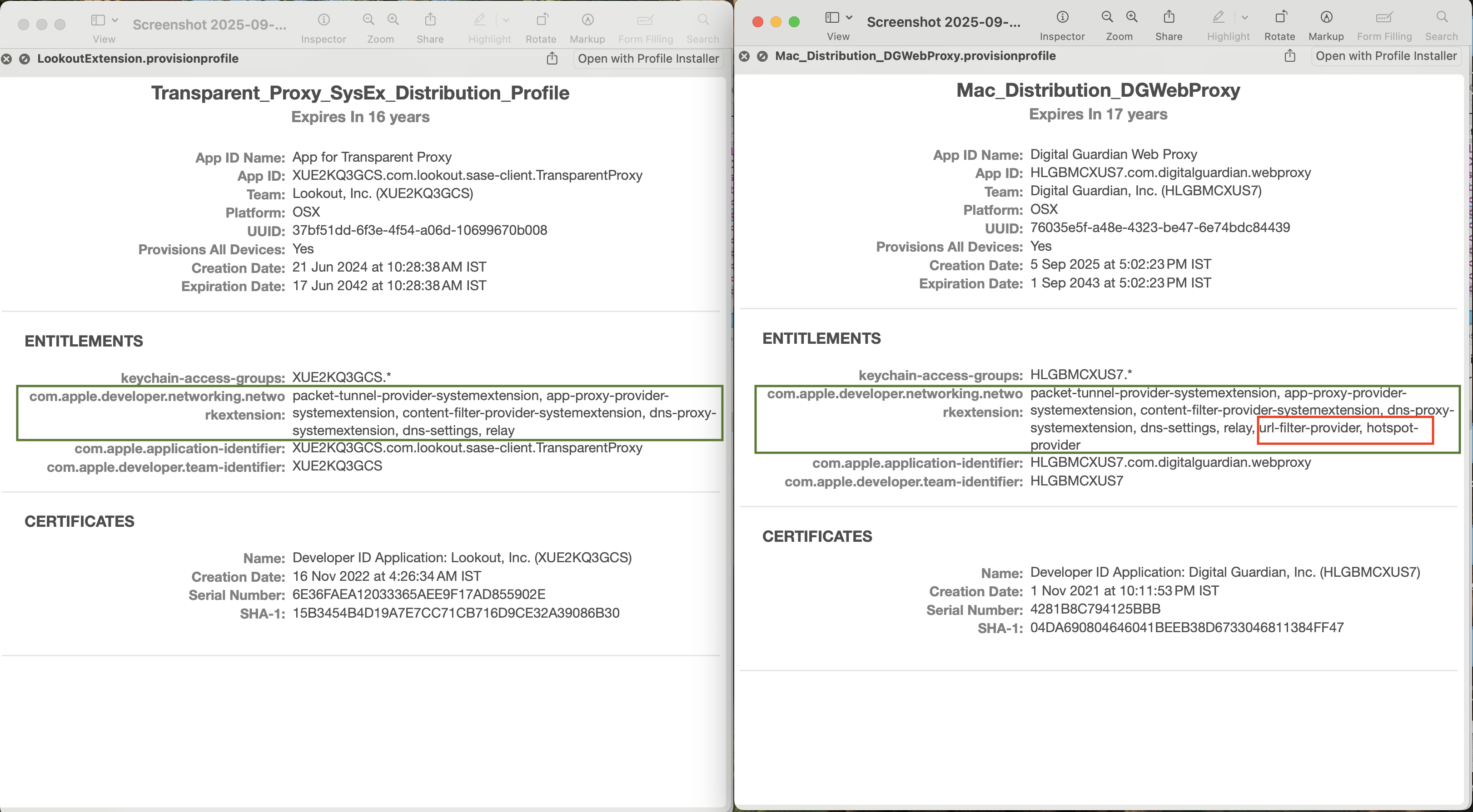Screen dimensions: 1473x812
Task: Click Share icon in left window toolbar
Action: pyautogui.click(x=430, y=20)
